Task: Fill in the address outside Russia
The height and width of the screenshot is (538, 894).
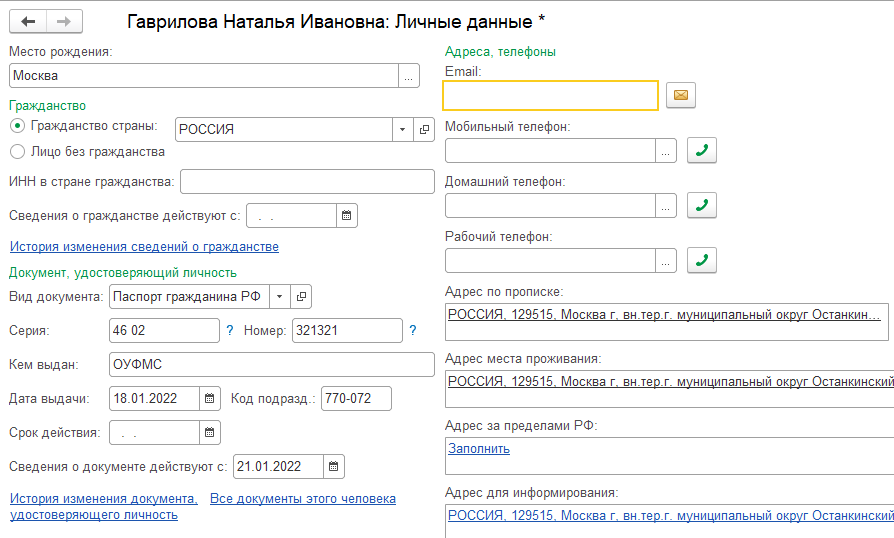Action: (x=478, y=448)
